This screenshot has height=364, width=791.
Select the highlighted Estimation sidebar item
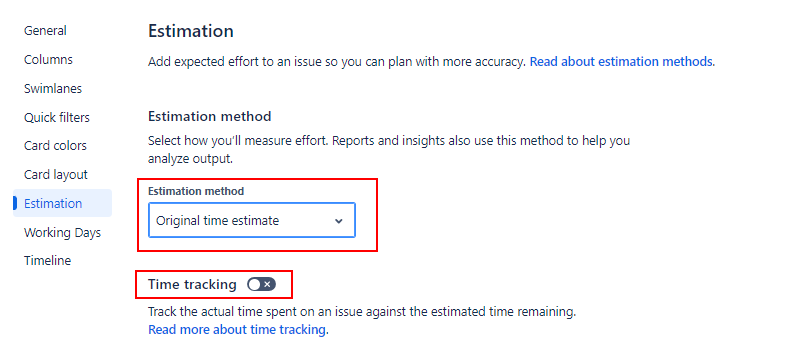coord(63,203)
